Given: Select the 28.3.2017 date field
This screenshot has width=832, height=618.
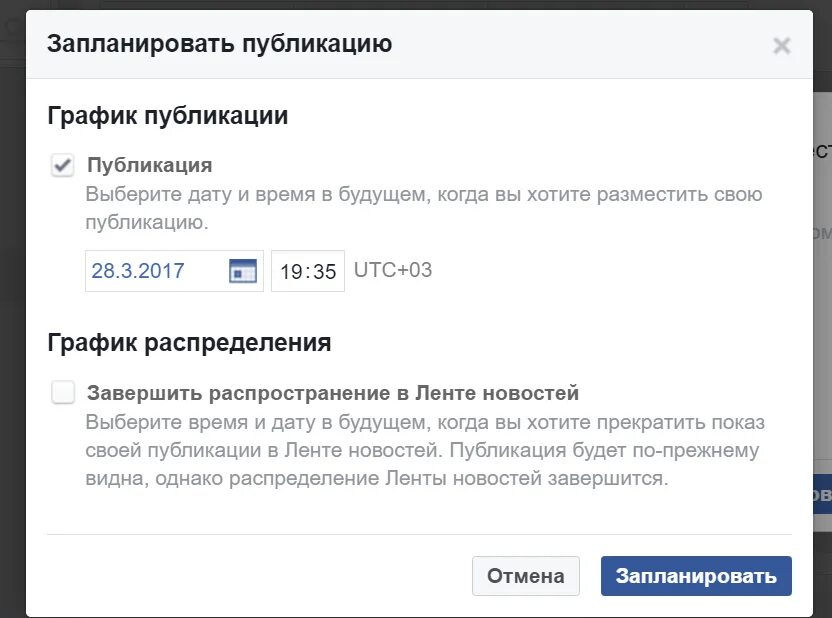Looking at the screenshot, I should click(174, 271).
